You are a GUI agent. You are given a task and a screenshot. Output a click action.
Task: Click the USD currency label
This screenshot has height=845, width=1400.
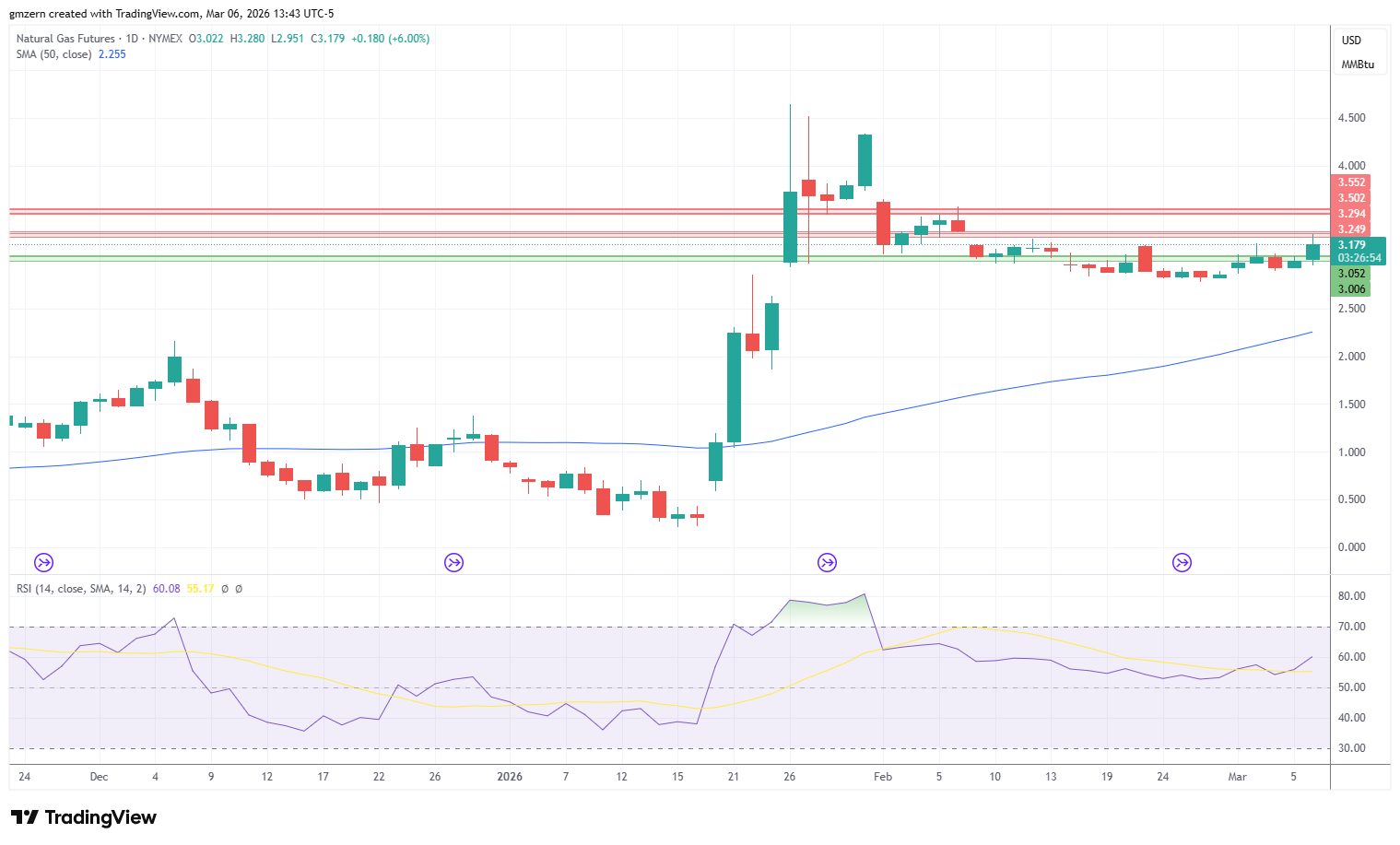[x=1351, y=41]
